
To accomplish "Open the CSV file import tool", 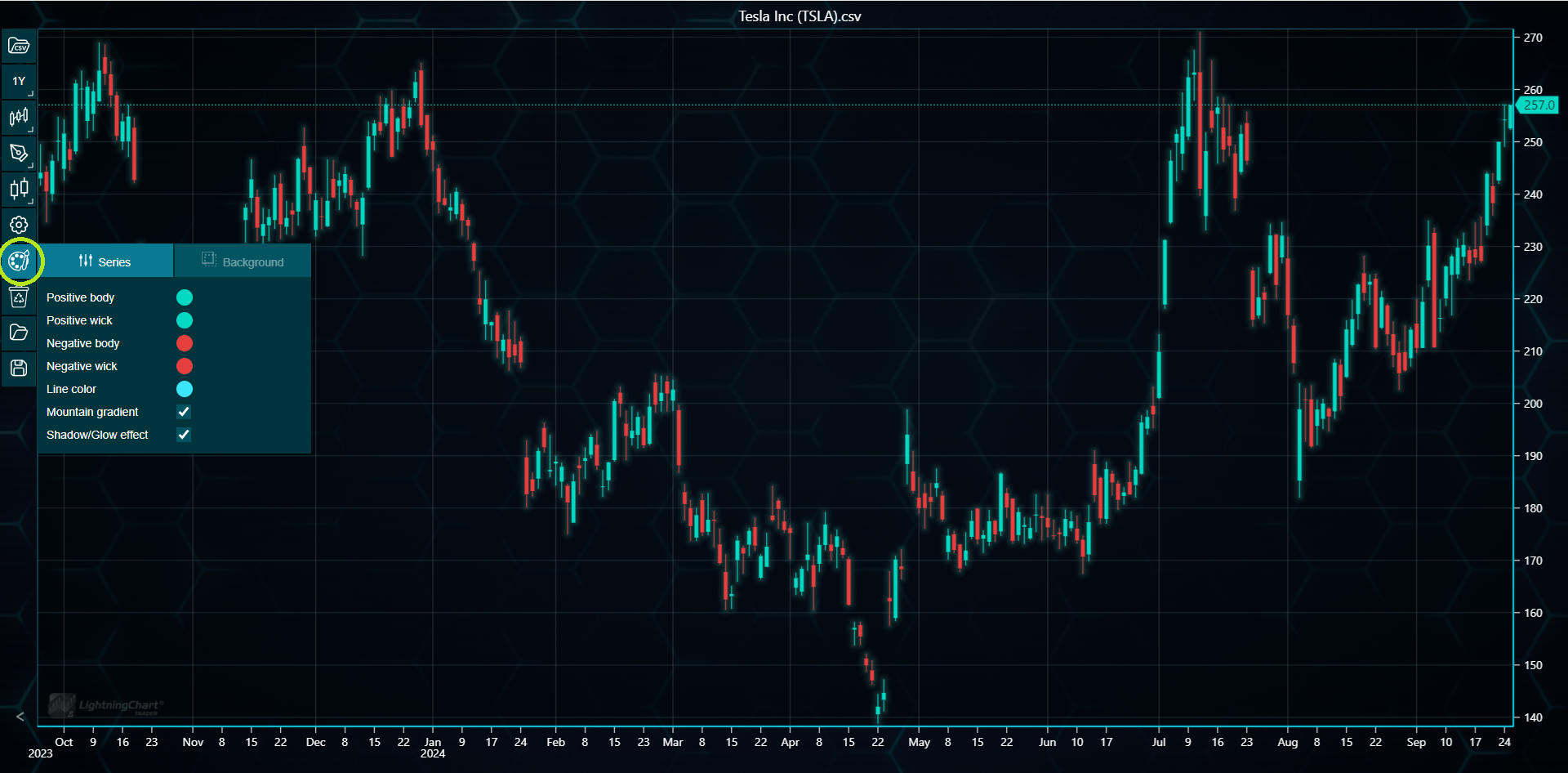I will [19, 46].
